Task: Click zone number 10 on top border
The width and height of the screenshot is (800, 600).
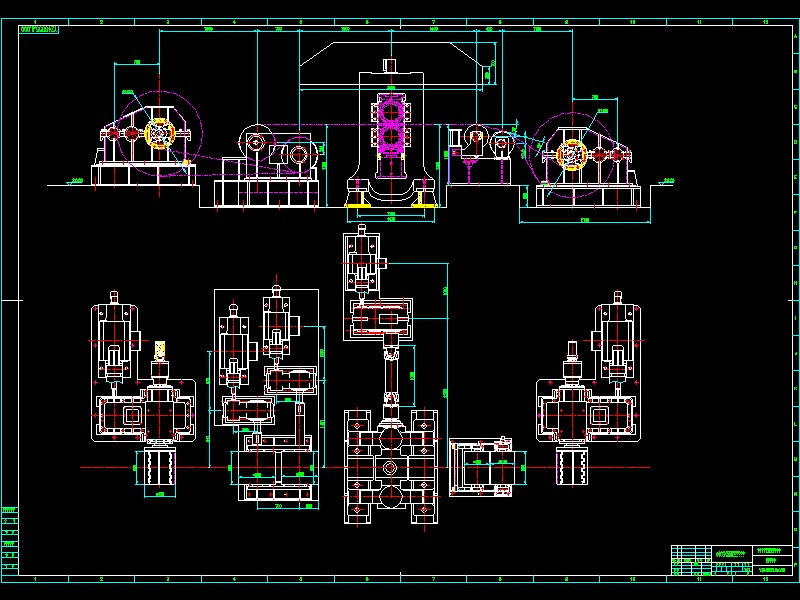Action: coord(633,22)
